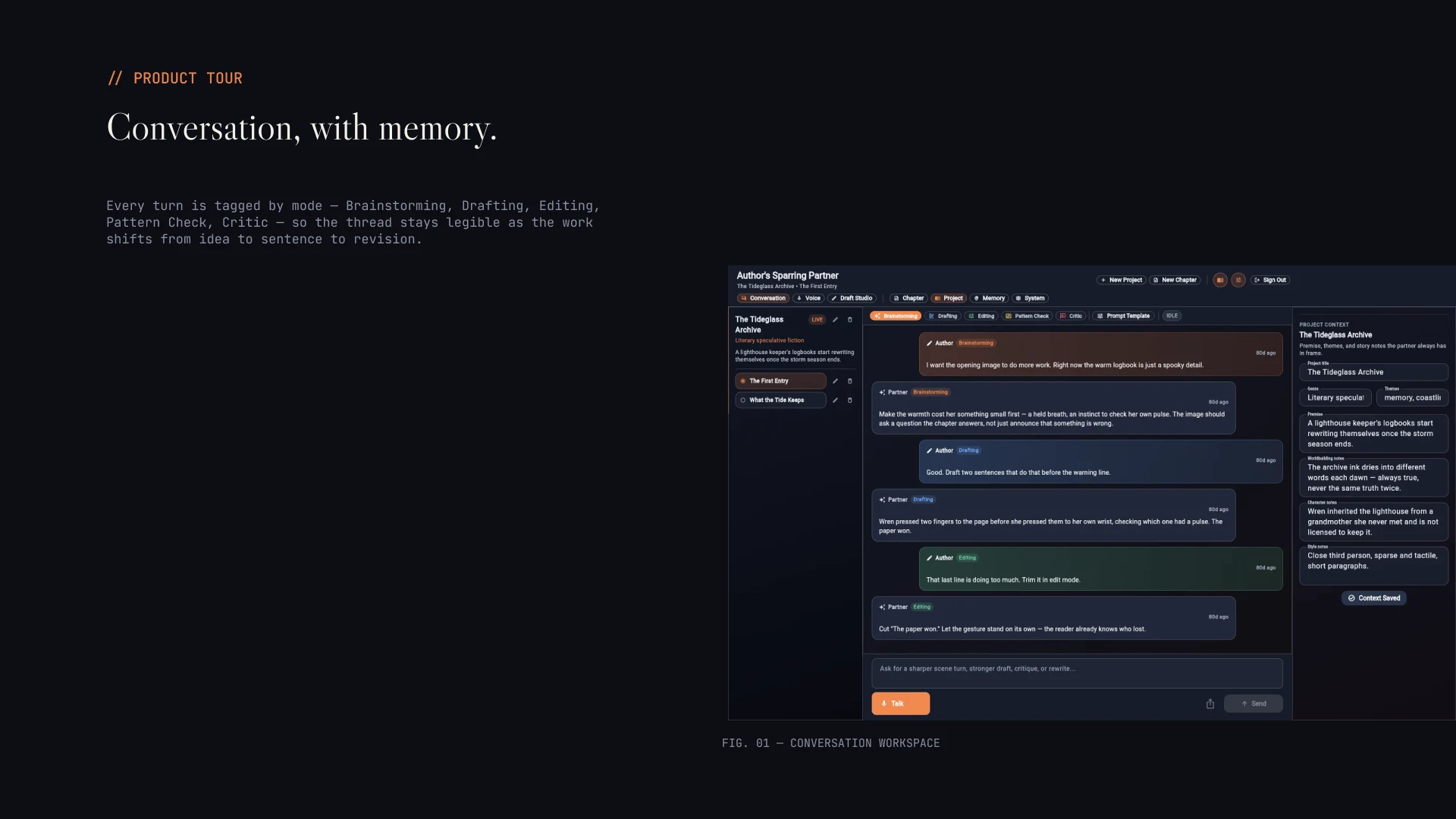Image resolution: width=1456 pixels, height=819 pixels.
Task: Click trash icon beside What the Tide Keeps
Action: tap(849, 400)
